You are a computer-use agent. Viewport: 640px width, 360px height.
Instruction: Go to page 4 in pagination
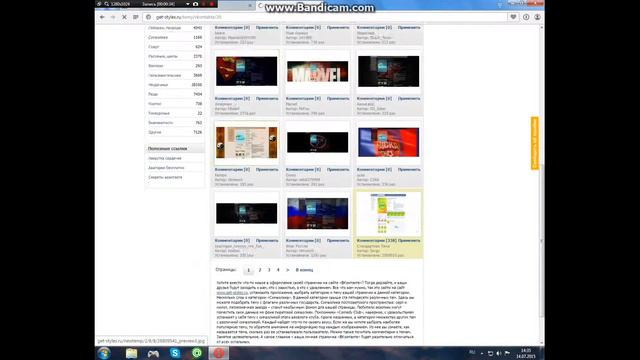coord(278,270)
